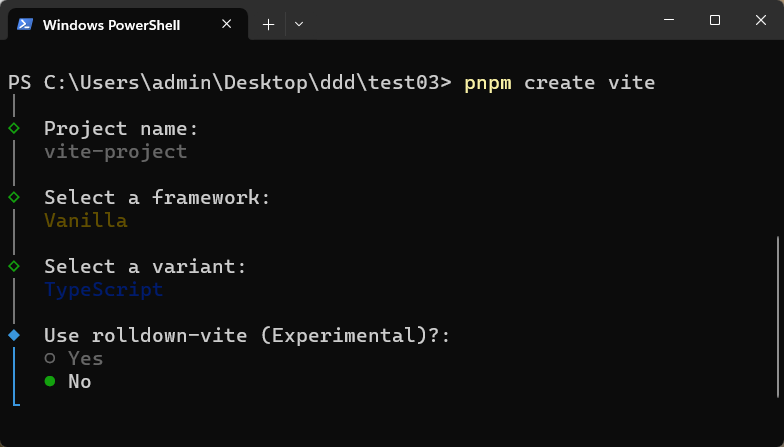Open the new tab profile dropdown

[x=299, y=24]
